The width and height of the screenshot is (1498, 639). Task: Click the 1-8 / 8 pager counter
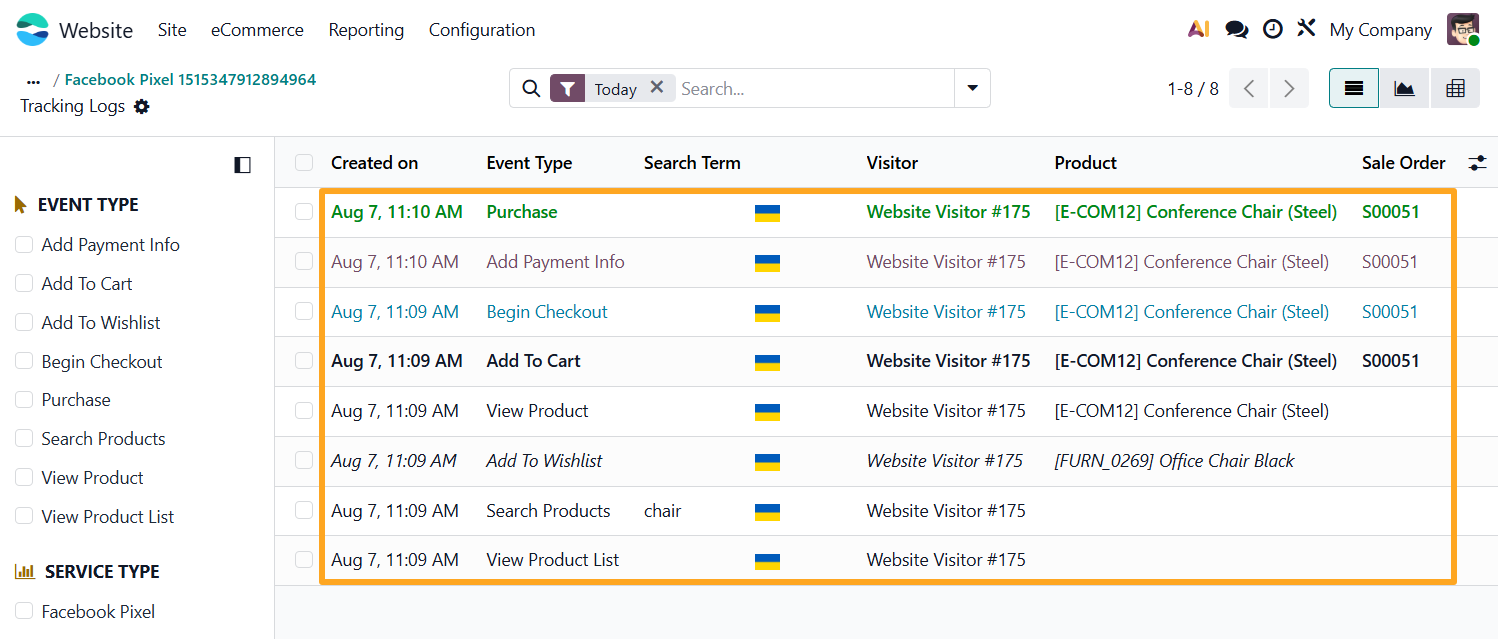click(x=1193, y=89)
